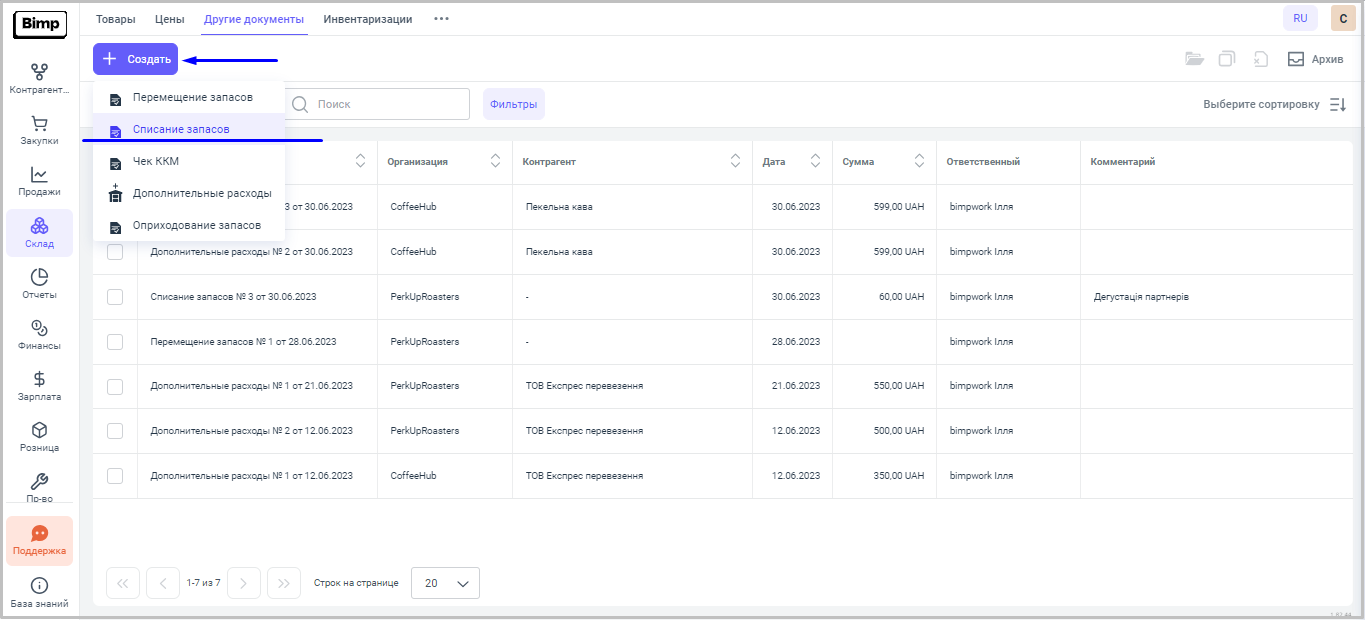
Task: Select Списание запасов from create menu
Action: click(x=181, y=130)
